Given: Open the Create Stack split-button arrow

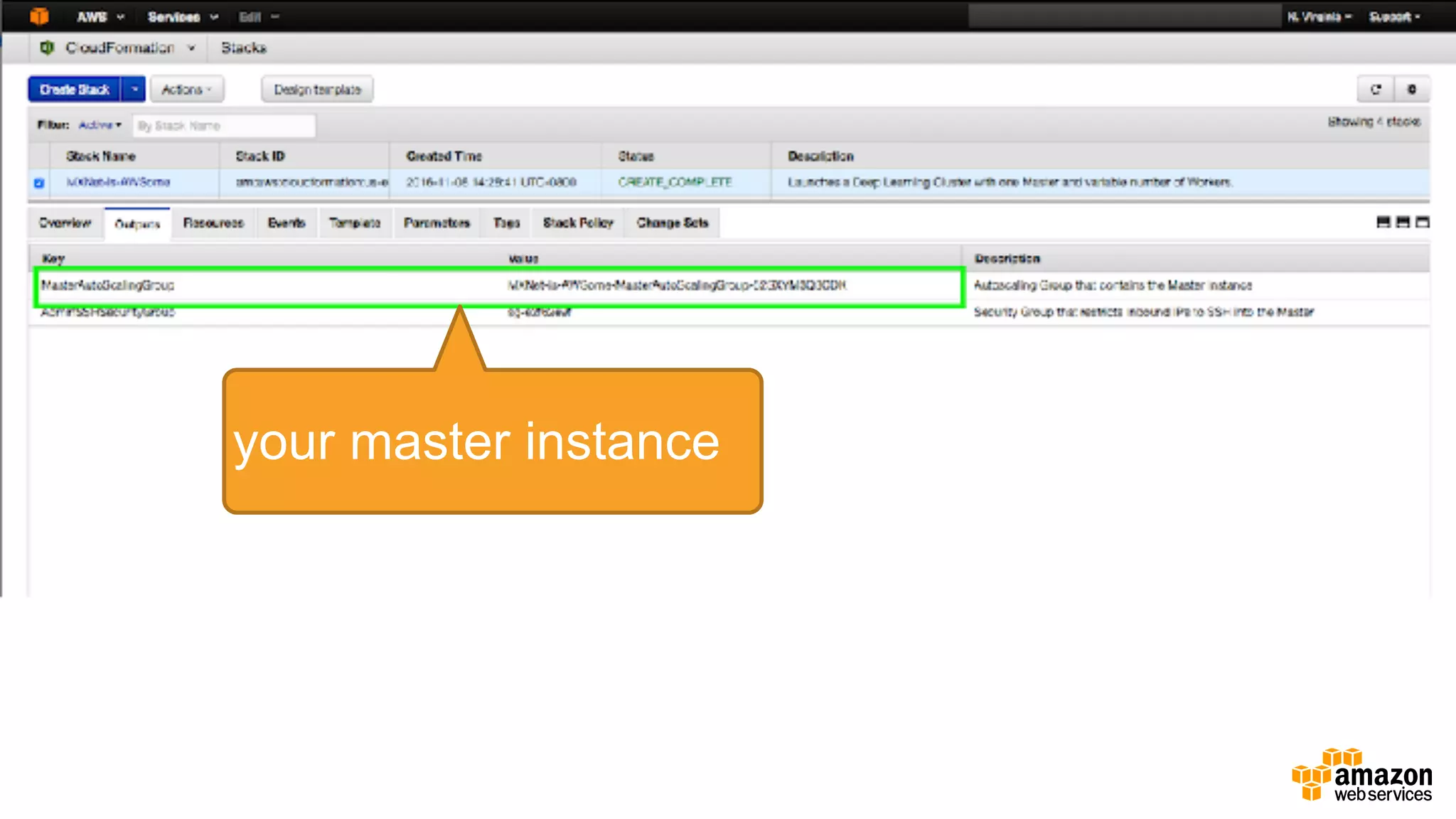Looking at the screenshot, I should coord(134,90).
